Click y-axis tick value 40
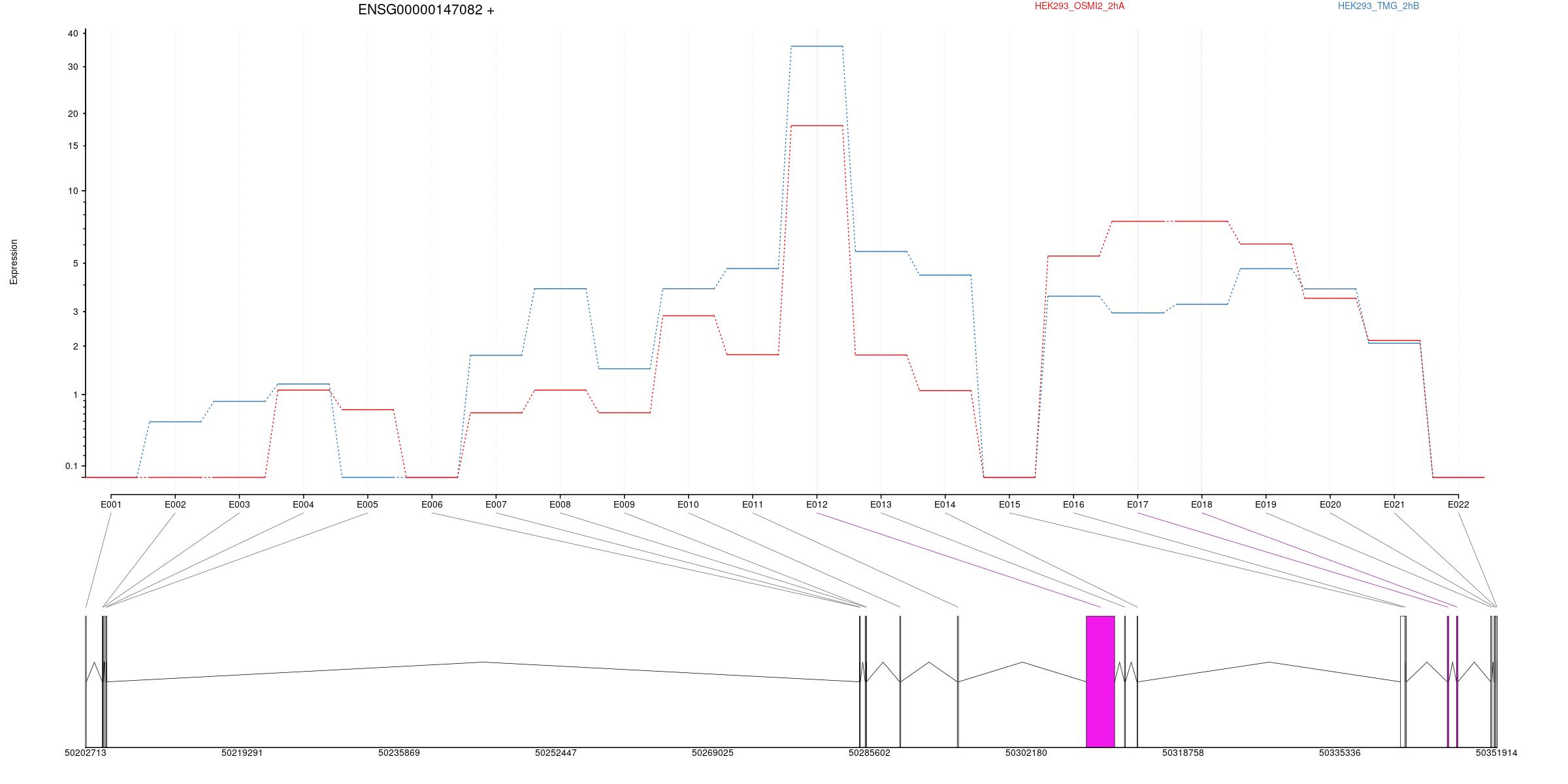1568x784 pixels. click(x=73, y=33)
